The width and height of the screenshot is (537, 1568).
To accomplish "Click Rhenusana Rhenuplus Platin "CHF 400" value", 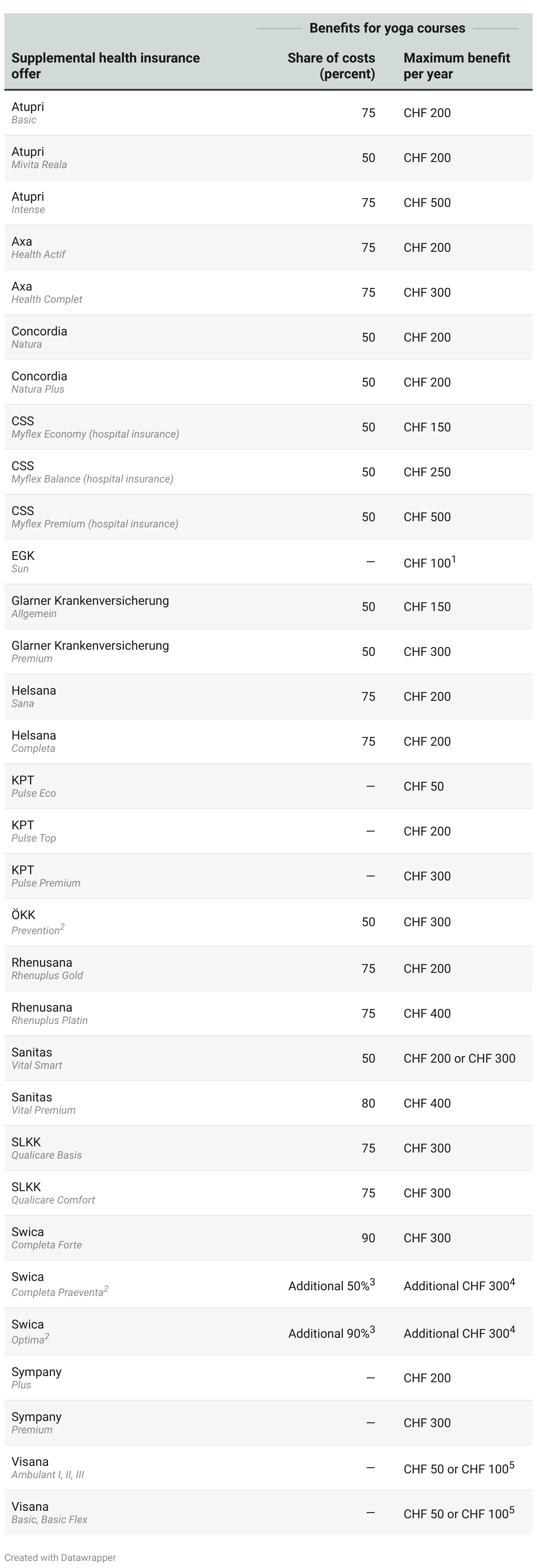I will [427, 1013].
